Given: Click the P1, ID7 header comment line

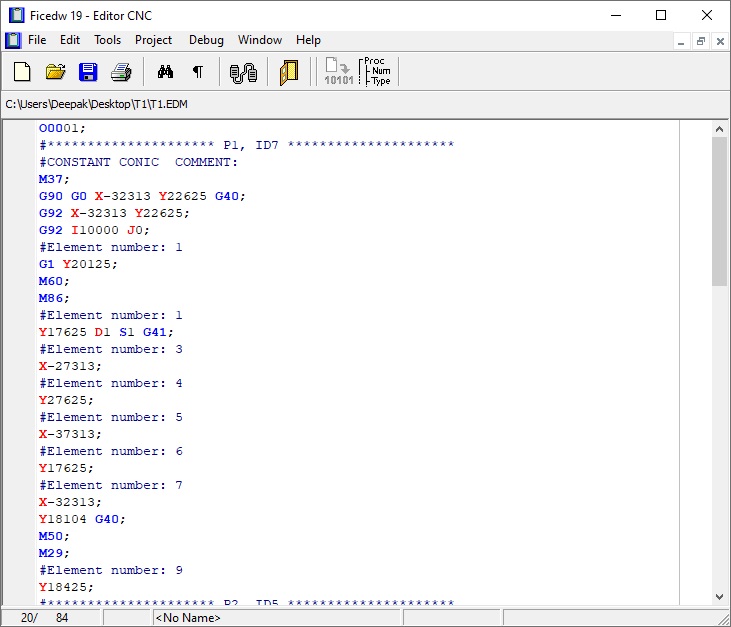Looking at the screenshot, I should (x=247, y=145).
